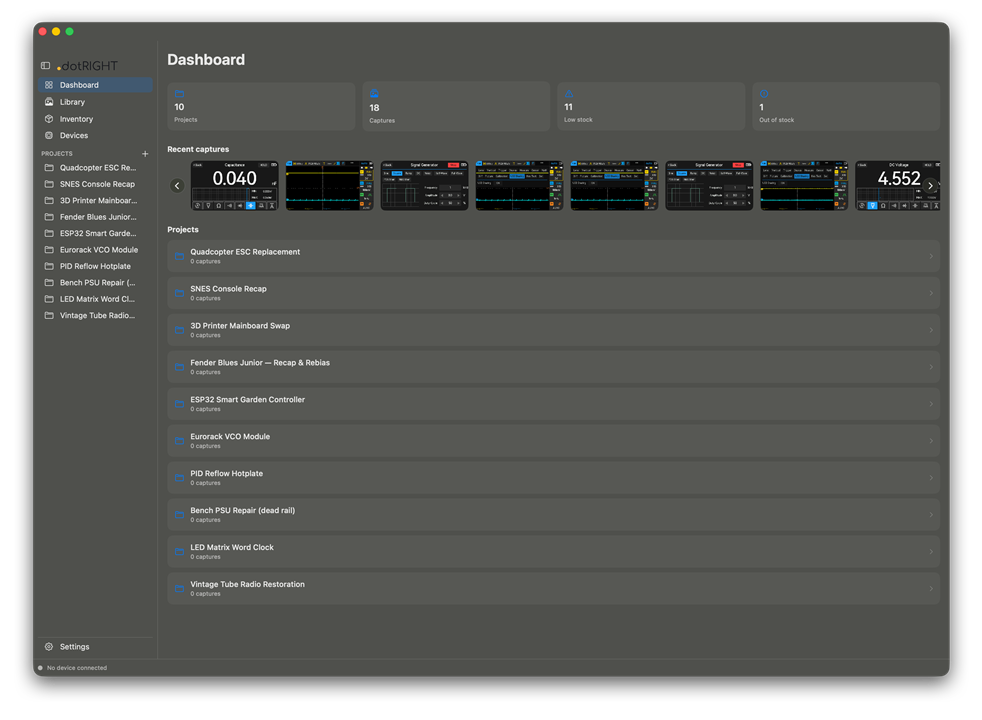Screen dimensions: 982x720
Task: Expand chevron on SNES Console Recap row
Action: pyautogui.click(x=931, y=293)
